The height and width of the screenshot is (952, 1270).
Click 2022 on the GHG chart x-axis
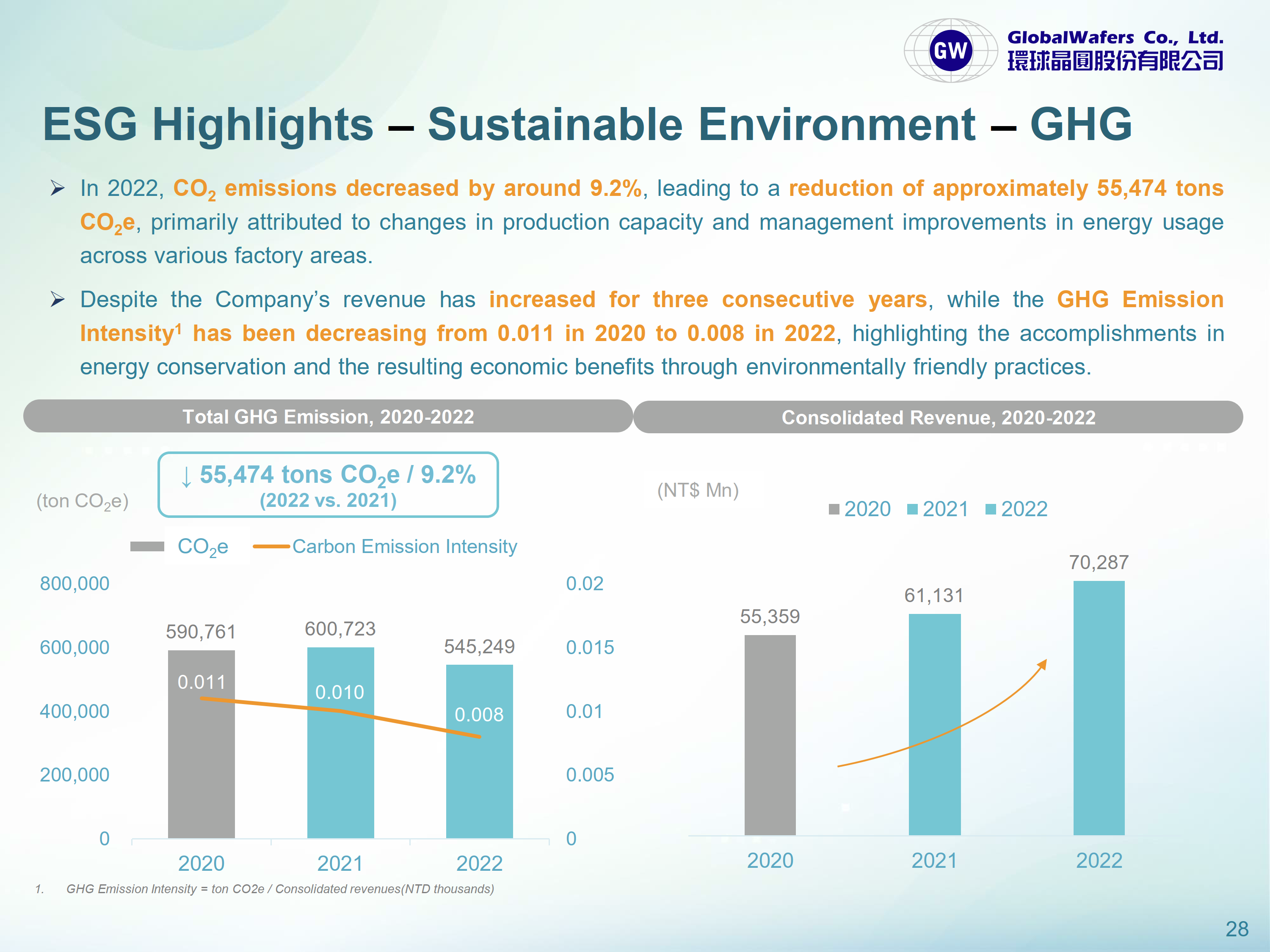479,864
